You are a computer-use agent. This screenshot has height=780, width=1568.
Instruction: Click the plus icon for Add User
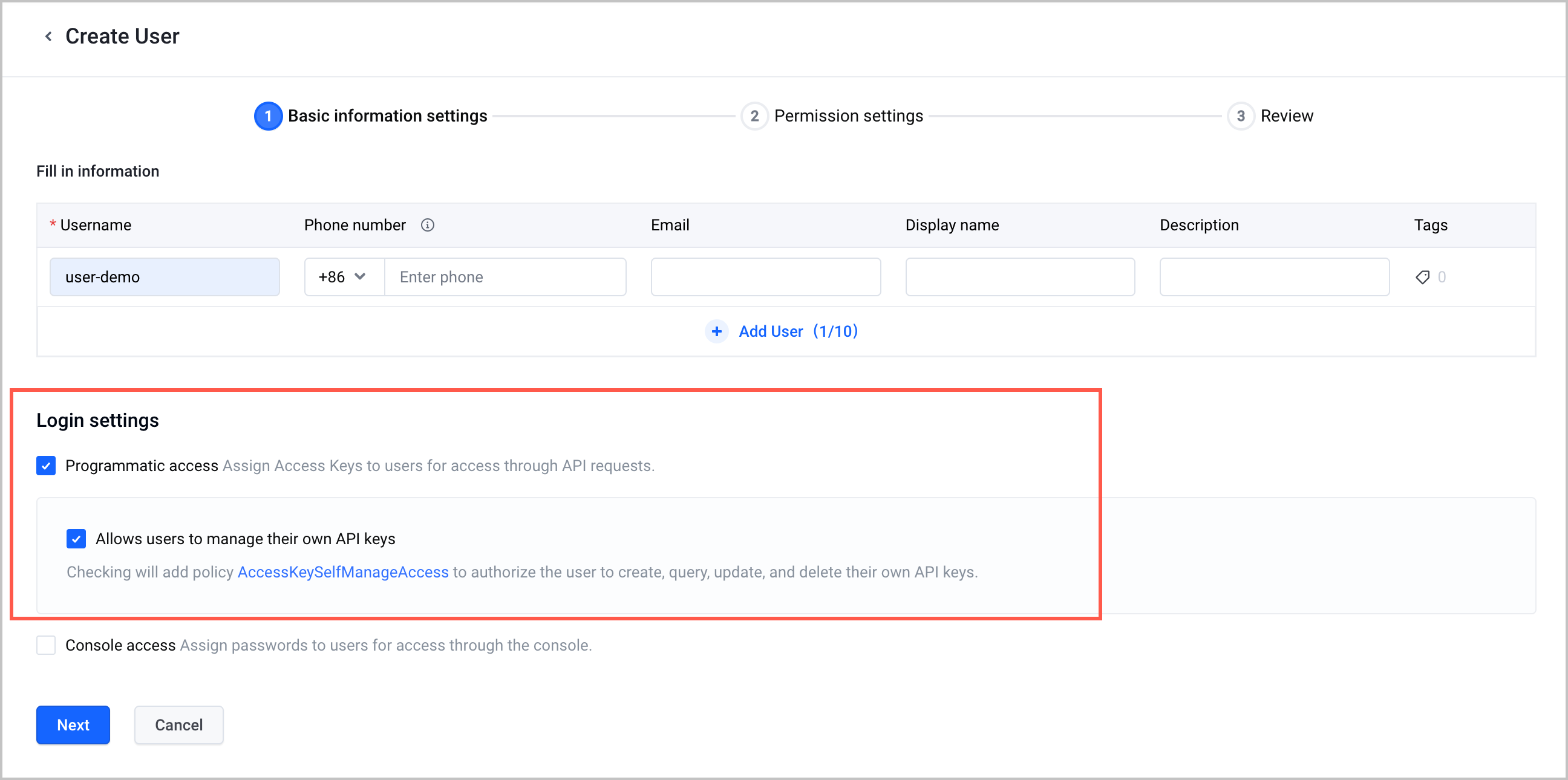tap(716, 331)
